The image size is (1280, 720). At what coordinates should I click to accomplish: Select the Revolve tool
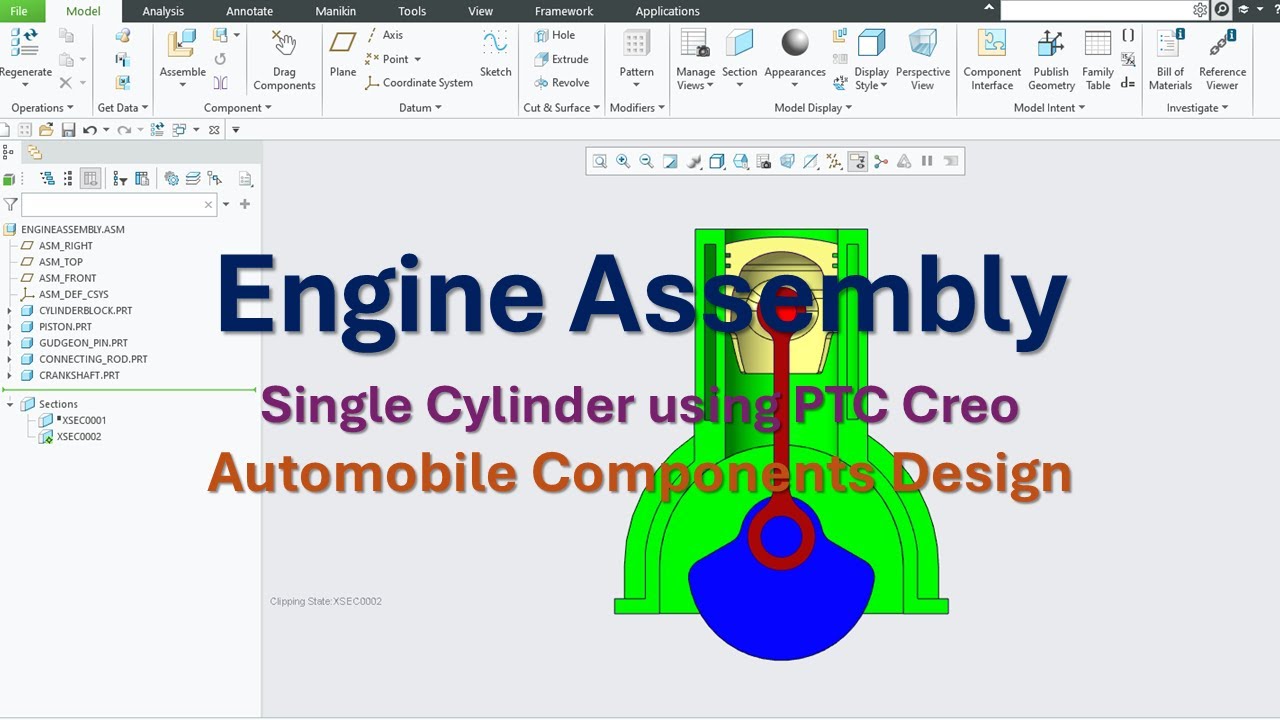pos(561,83)
